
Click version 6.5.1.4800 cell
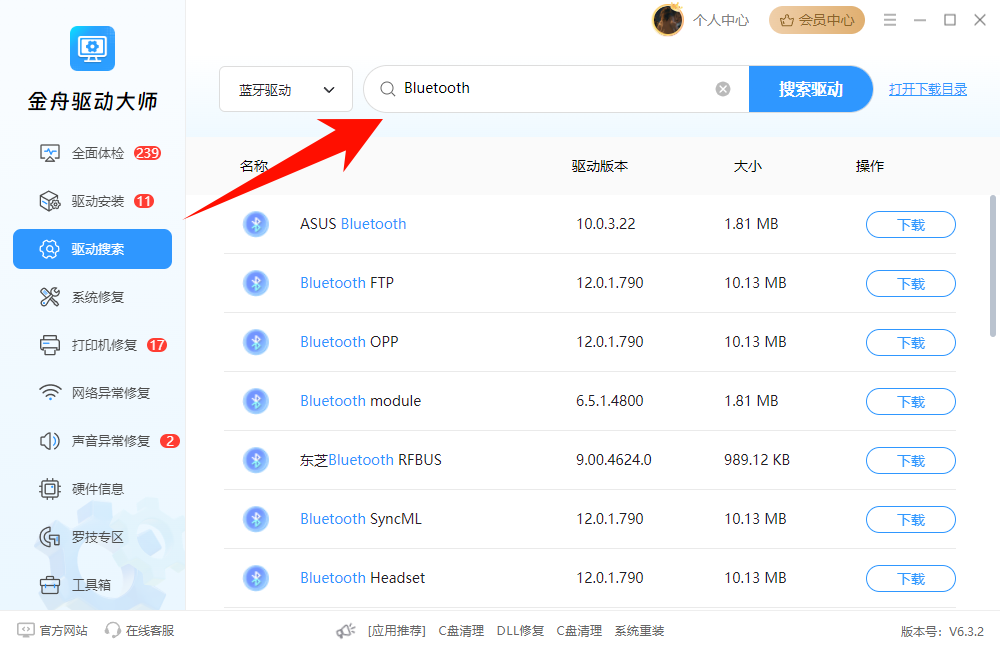click(x=610, y=401)
